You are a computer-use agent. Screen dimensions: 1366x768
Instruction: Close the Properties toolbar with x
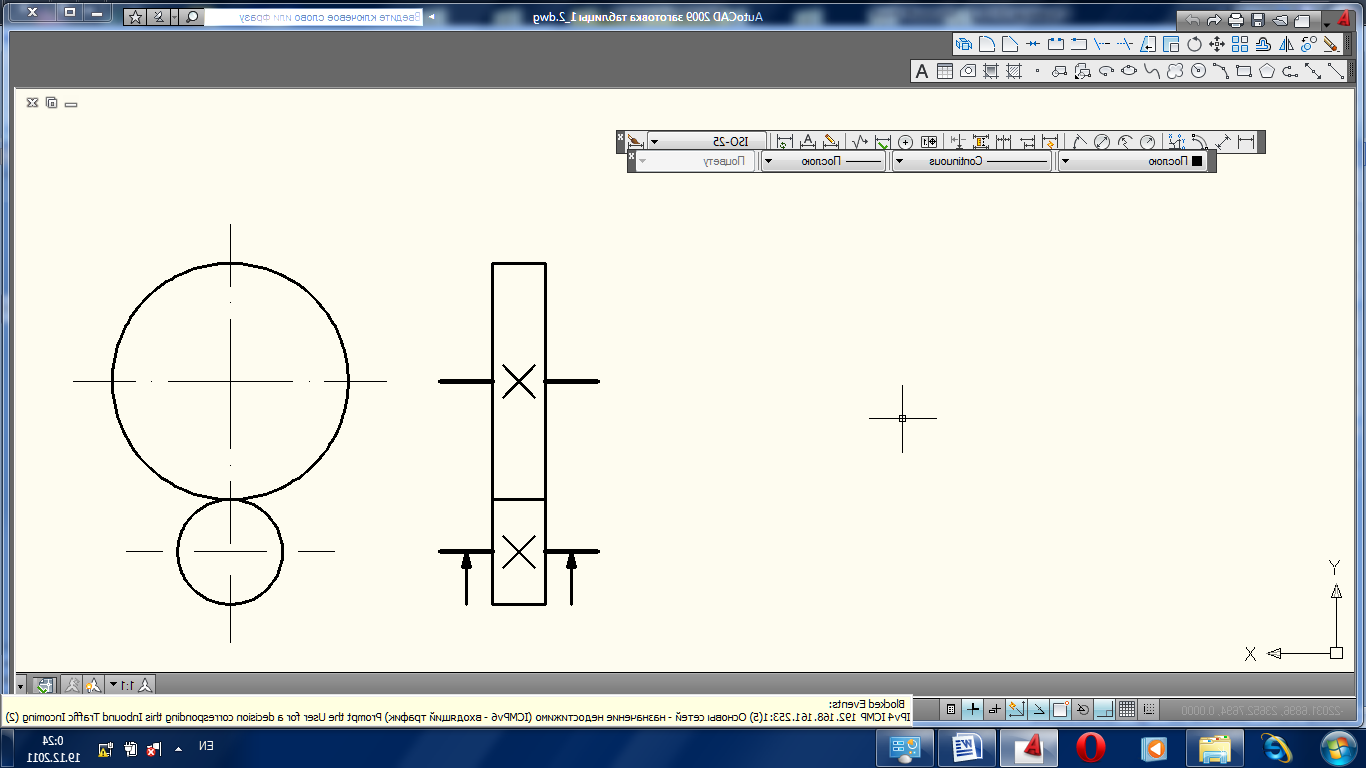[631, 157]
